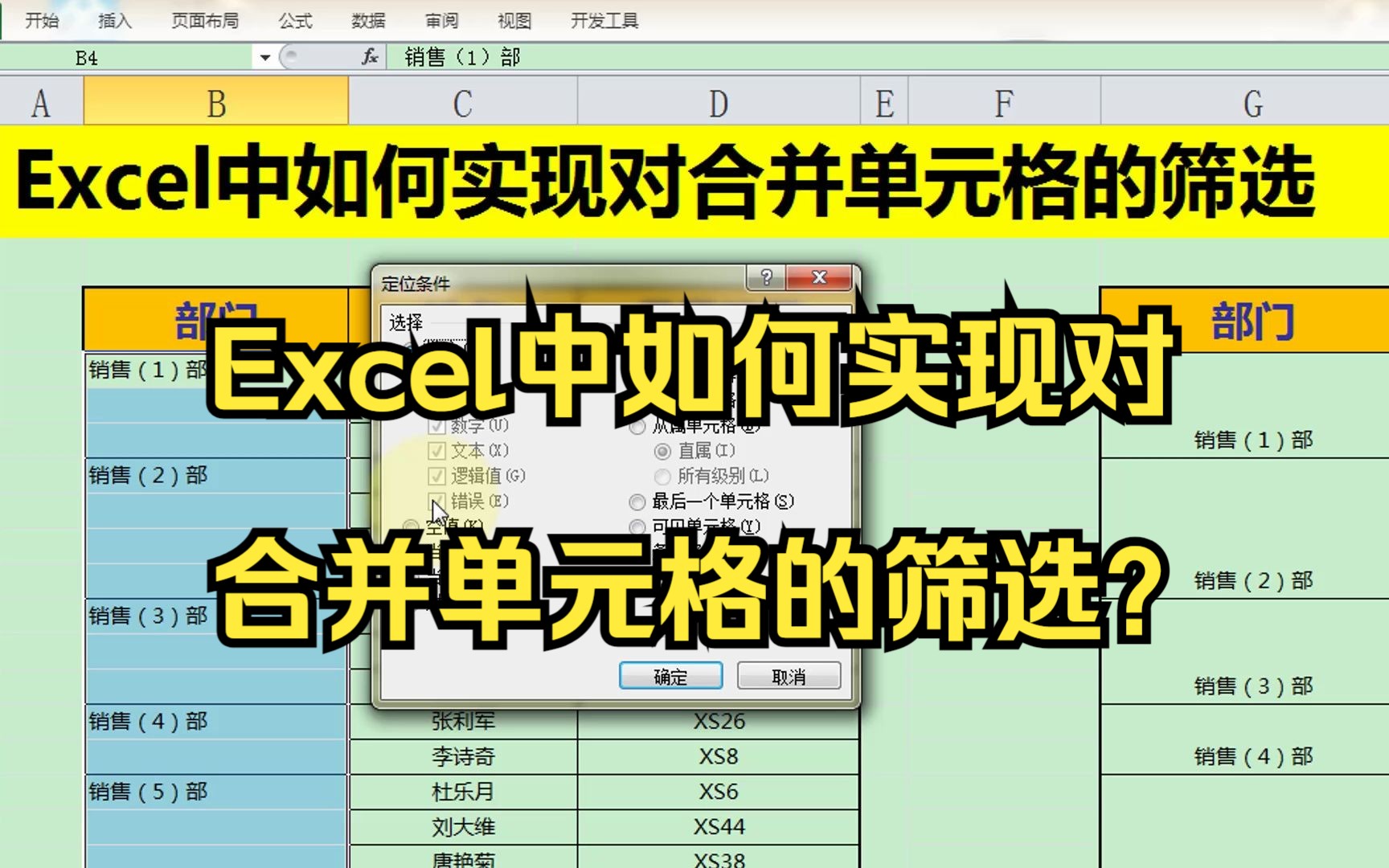The width and height of the screenshot is (1389, 868).
Task: Uncheck the 逻辑值(G) checkbox
Action: (436, 476)
